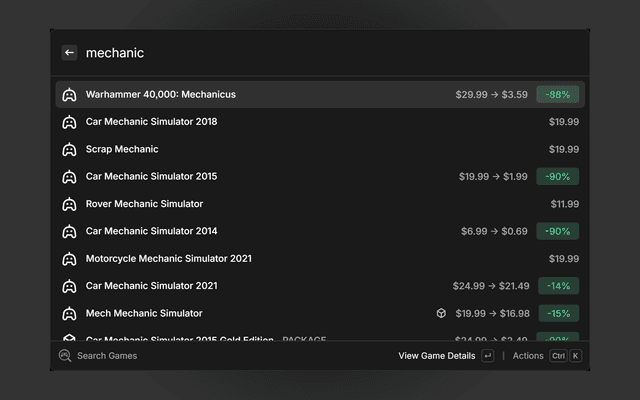Click the Search Games magnifier icon
The height and width of the screenshot is (400, 640).
coord(65,356)
